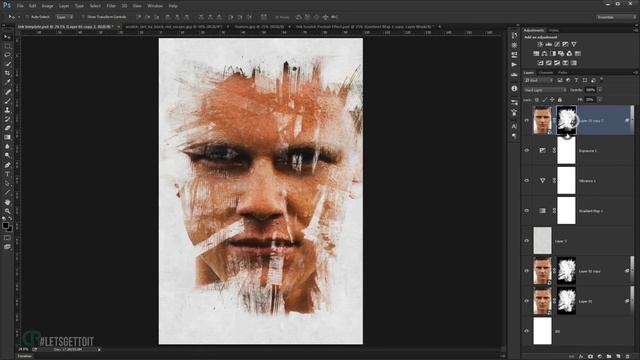
Task: Add a Brightness/Contrast adjustment
Action: pos(540,44)
